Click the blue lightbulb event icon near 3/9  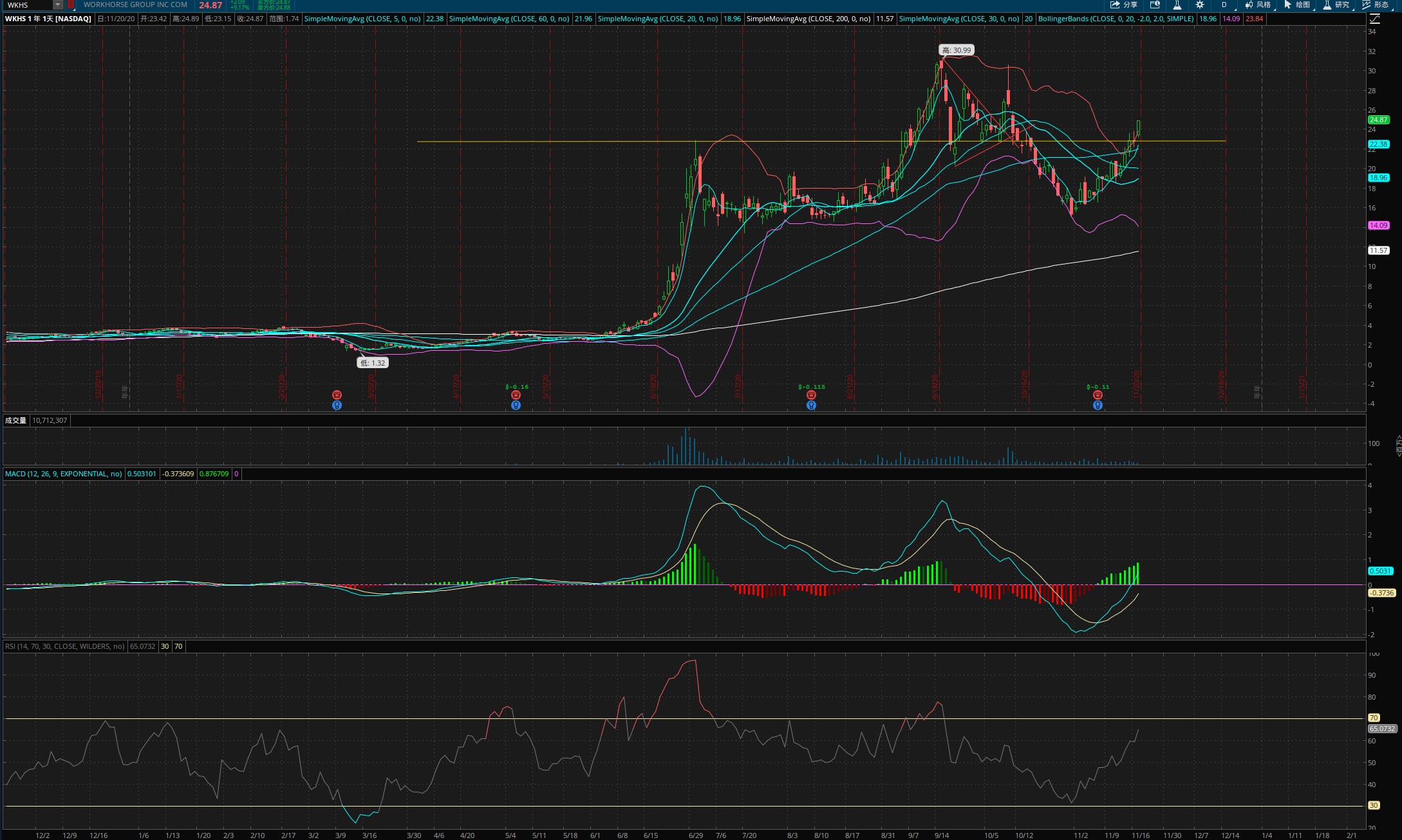click(337, 406)
